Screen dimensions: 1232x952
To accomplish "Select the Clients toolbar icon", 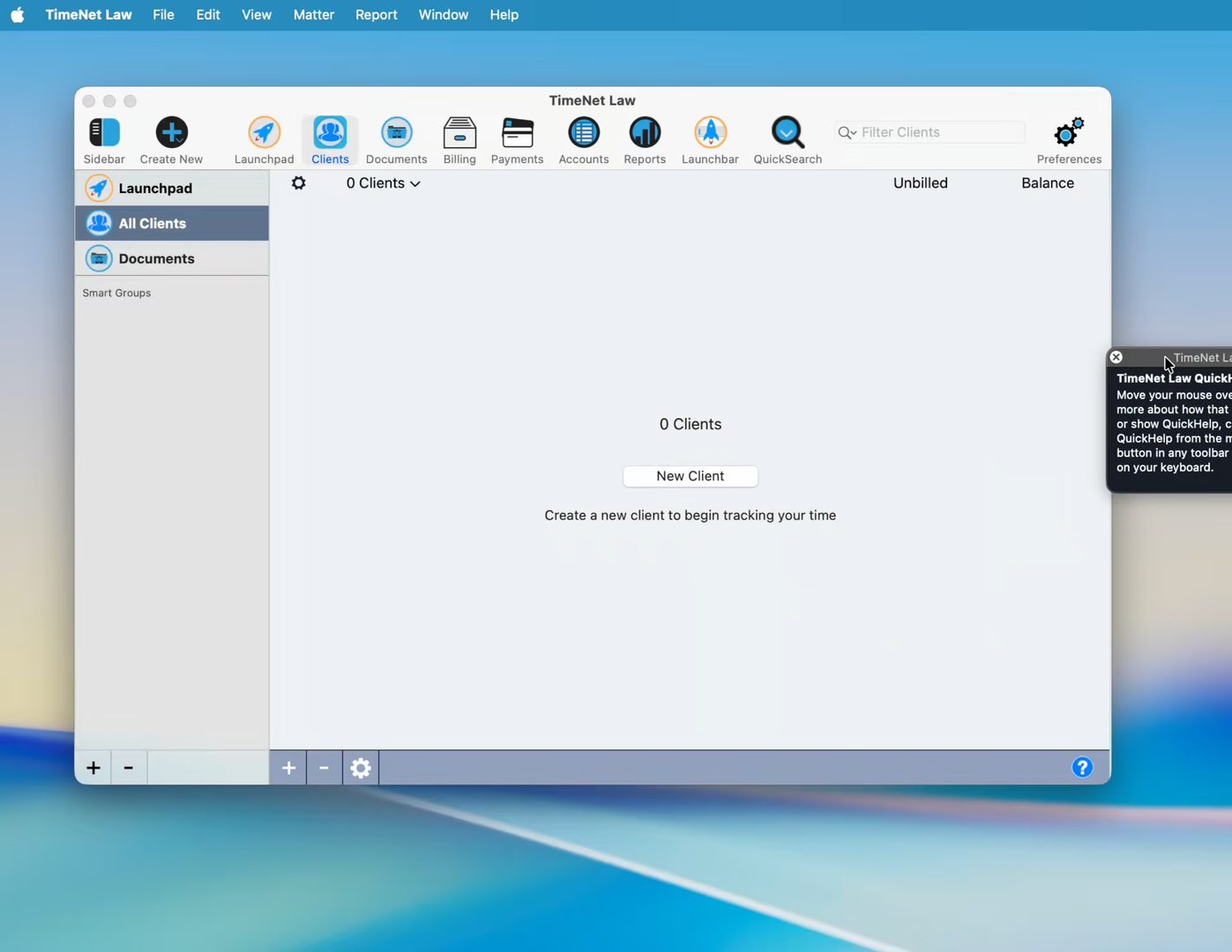I will [330, 133].
